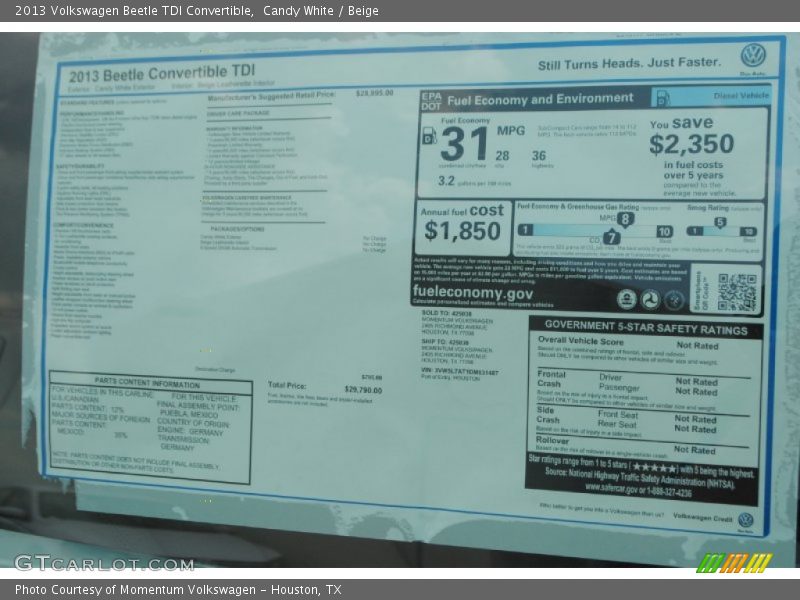800x600 pixels.
Task: Click the third agency seal beside the QR code
Action: pos(673,299)
